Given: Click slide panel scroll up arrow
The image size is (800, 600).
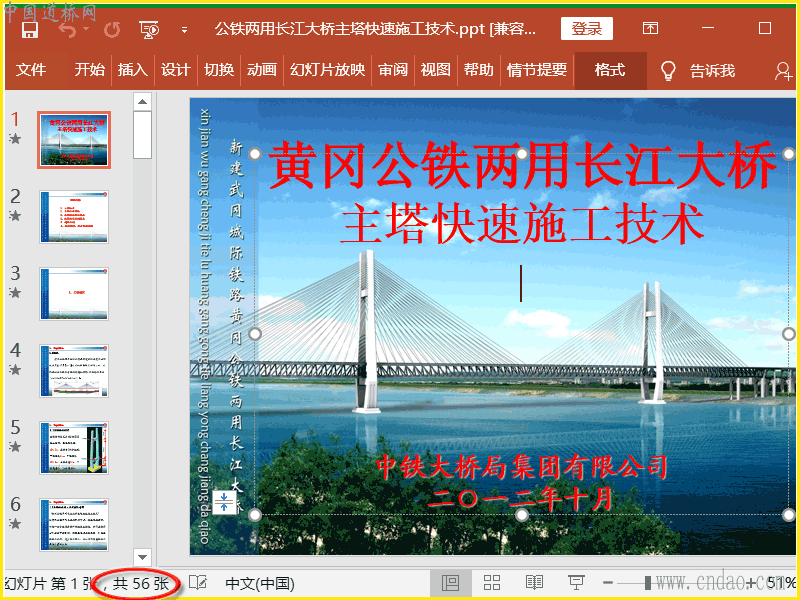Looking at the screenshot, I should point(142,102).
